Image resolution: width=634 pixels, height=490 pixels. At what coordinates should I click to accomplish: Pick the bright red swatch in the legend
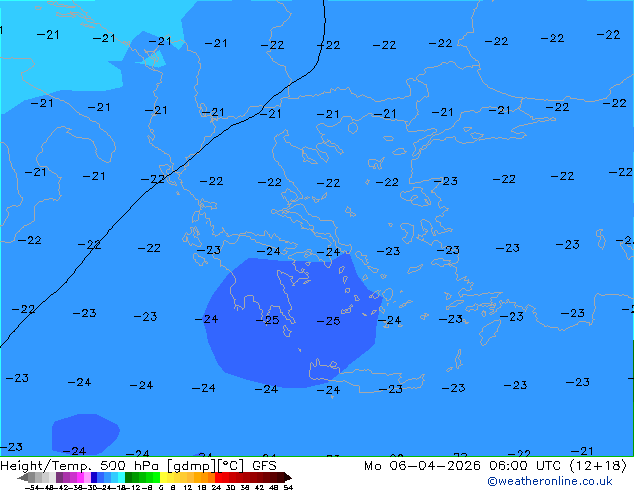(x=218, y=477)
